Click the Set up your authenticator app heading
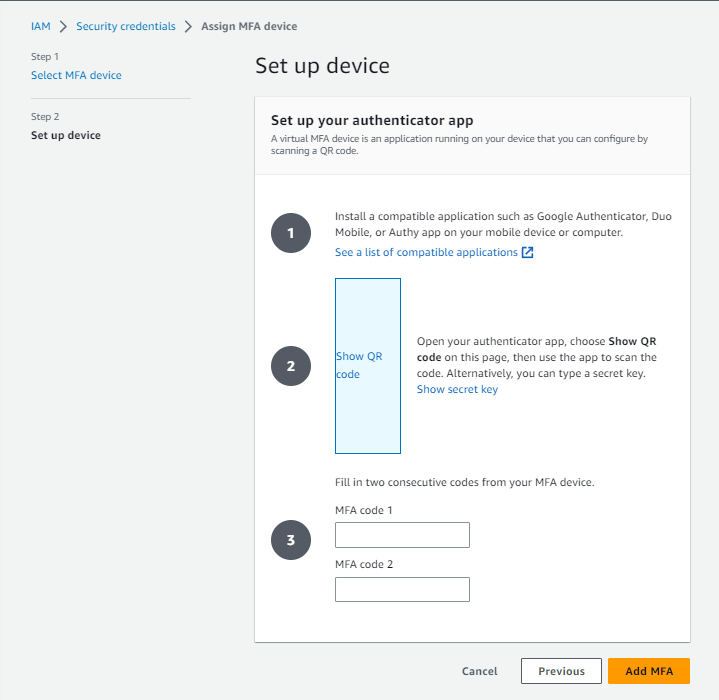The height and width of the screenshot is (700, 719). (x=372, y=120)
